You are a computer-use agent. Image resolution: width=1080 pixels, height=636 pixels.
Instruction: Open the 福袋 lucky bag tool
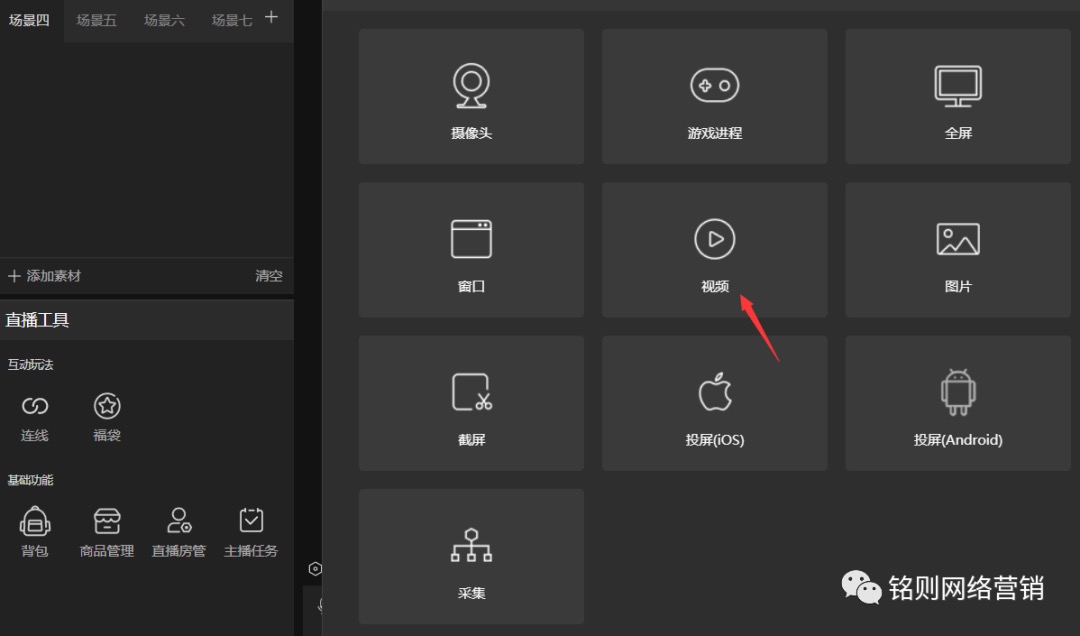click(107, 417)
